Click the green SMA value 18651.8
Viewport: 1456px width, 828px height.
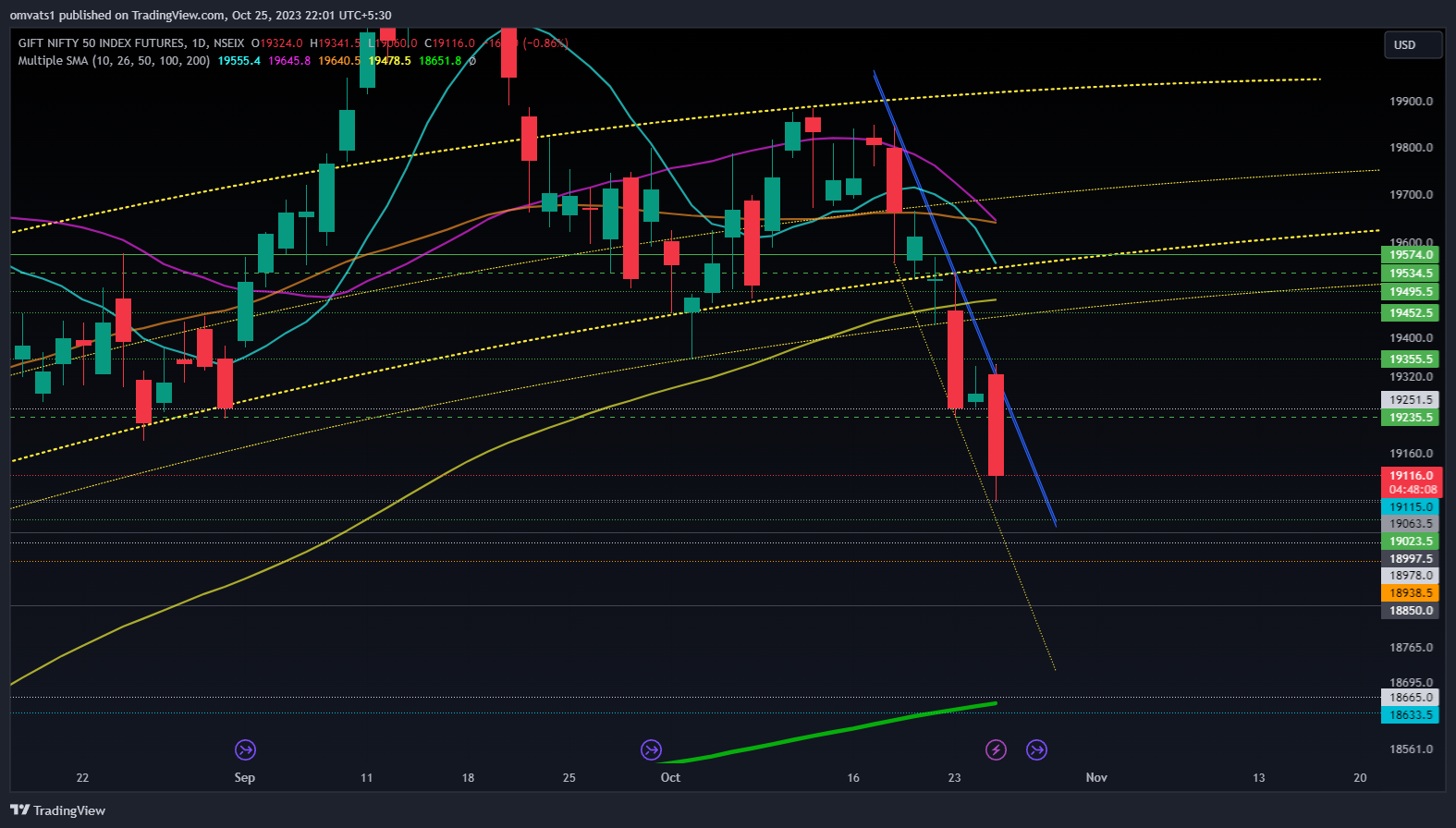440,61
